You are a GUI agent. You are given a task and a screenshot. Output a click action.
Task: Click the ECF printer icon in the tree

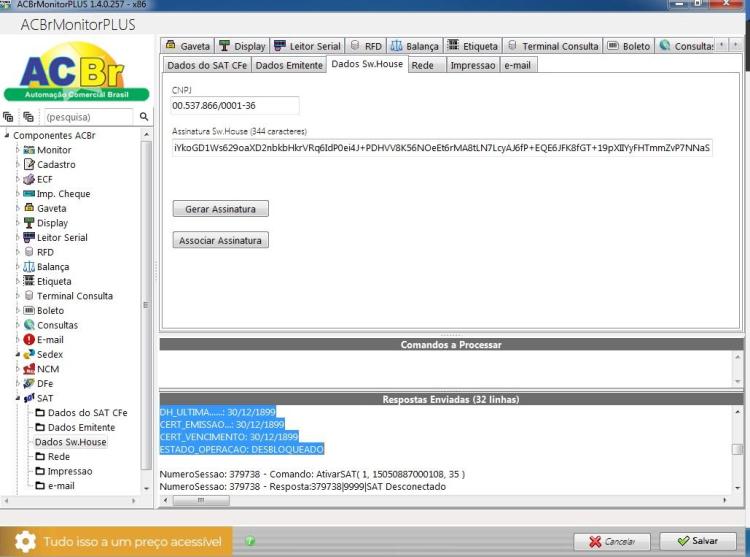(x=29, y=179)
